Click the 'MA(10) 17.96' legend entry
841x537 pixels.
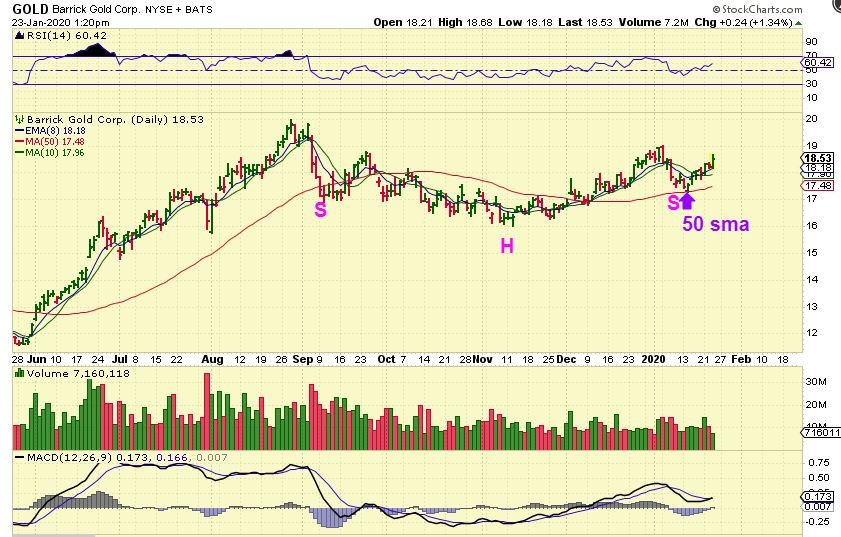tap(49, 152)
